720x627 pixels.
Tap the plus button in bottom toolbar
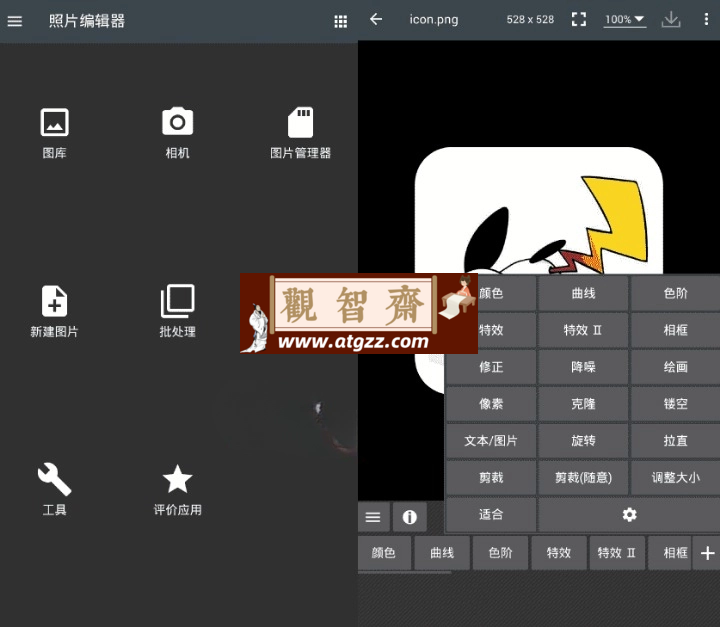coord(707,553)
